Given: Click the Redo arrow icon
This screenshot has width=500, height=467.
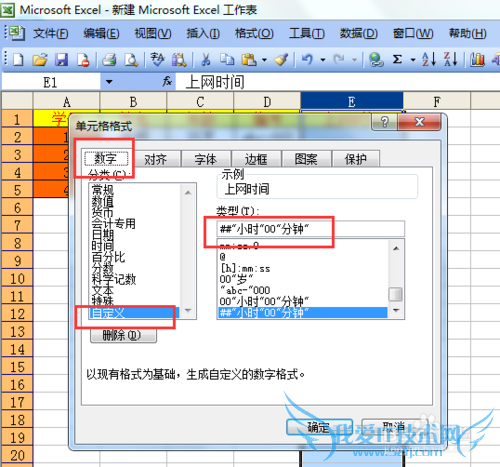Looking at the screenshot, I should pyautogui.click(x=339, y=60).
